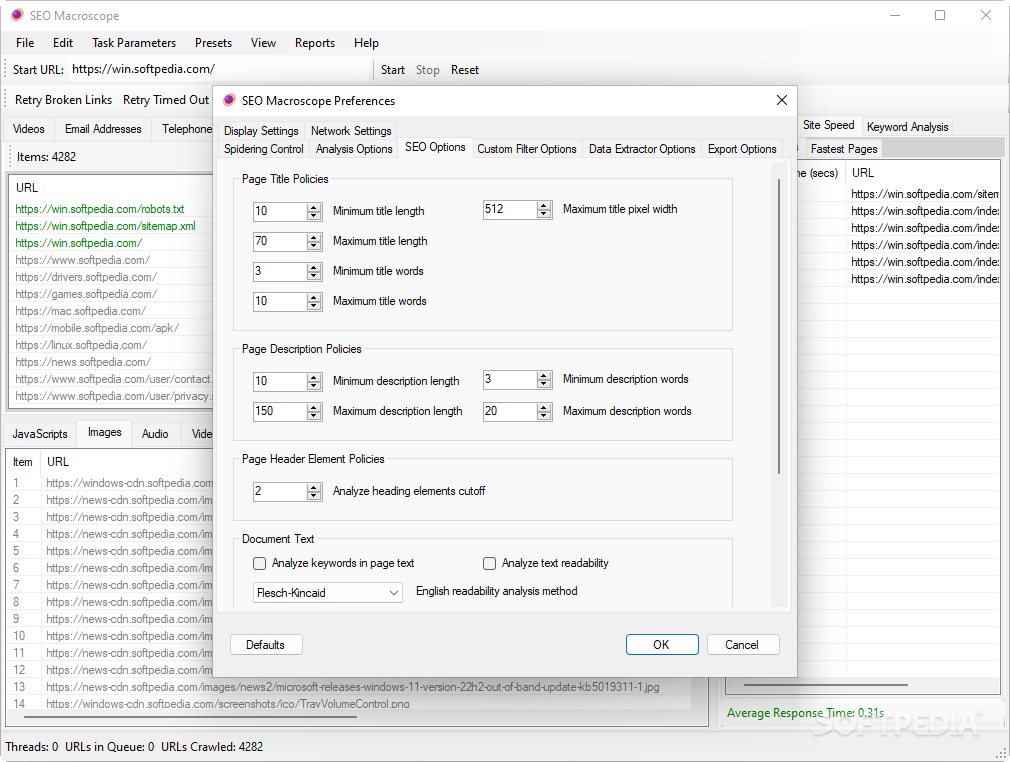This screenshot has height=762, width=1010.
Task: Click the Images list horizontal scrollbar
Action: tap(190, 716)
